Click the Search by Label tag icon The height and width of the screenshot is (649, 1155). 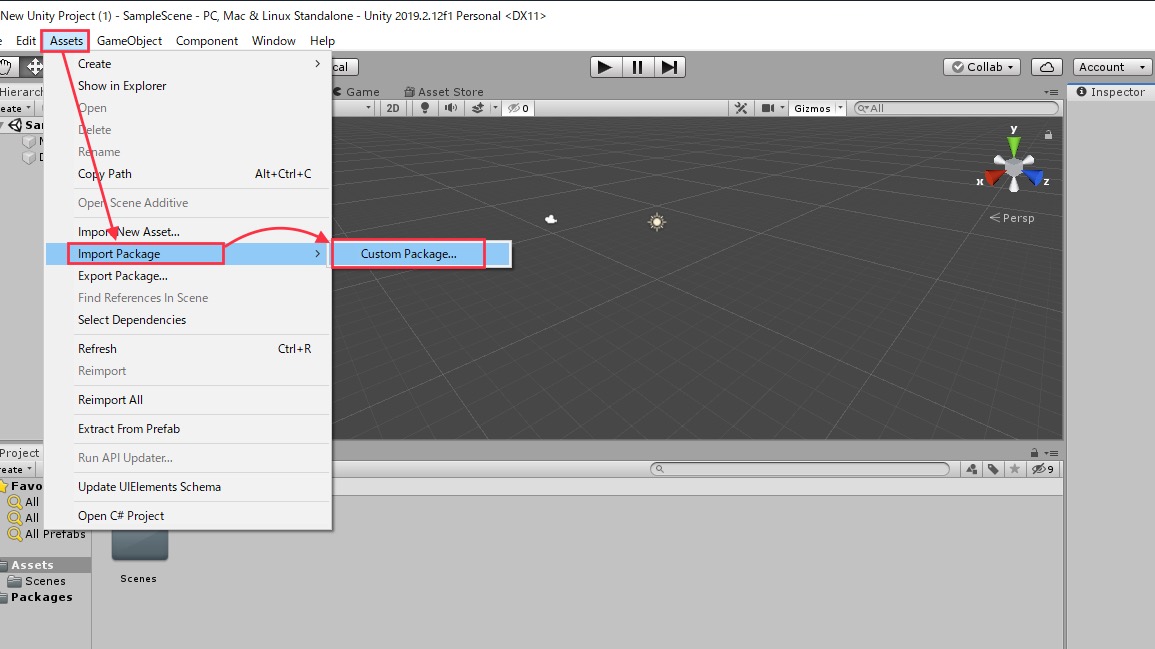(x=993, y=469)
